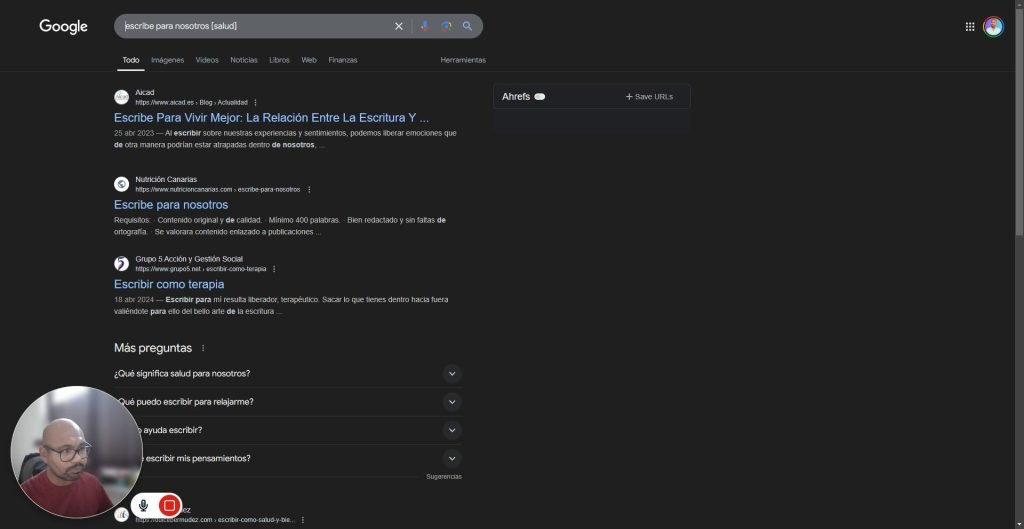
Task: Click the Aicad site name text
Action: tap(144, 93)
